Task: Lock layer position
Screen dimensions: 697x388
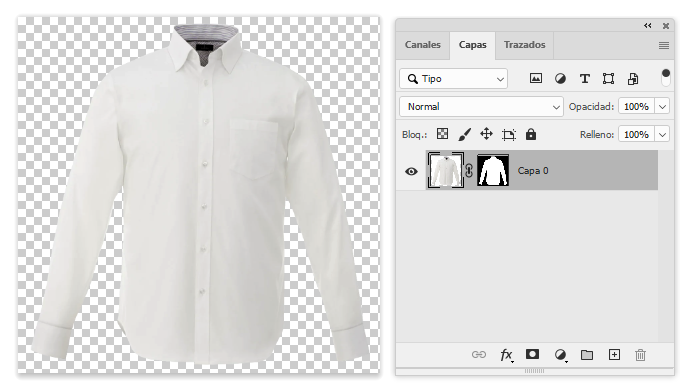Action: tap(486, 134)
